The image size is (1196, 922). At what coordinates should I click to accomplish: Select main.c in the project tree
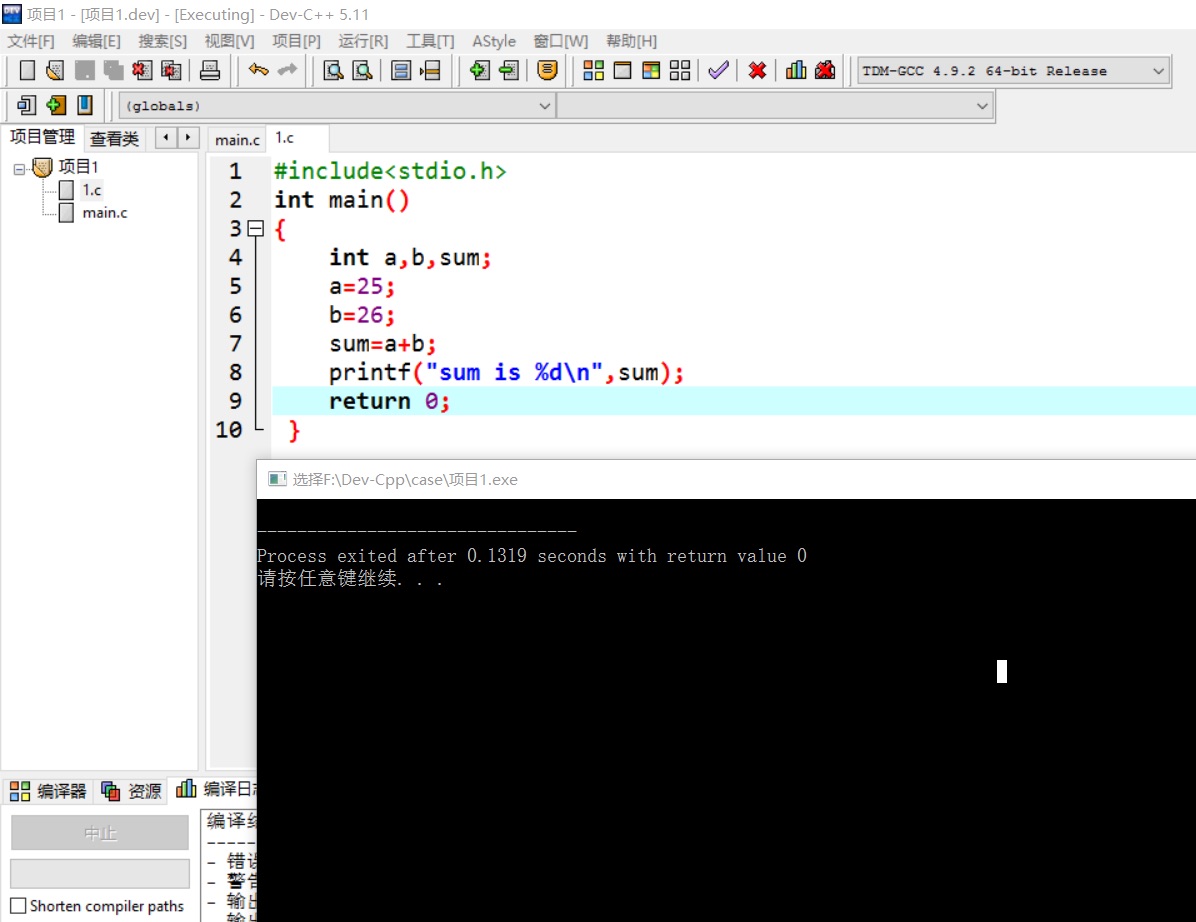104,213
